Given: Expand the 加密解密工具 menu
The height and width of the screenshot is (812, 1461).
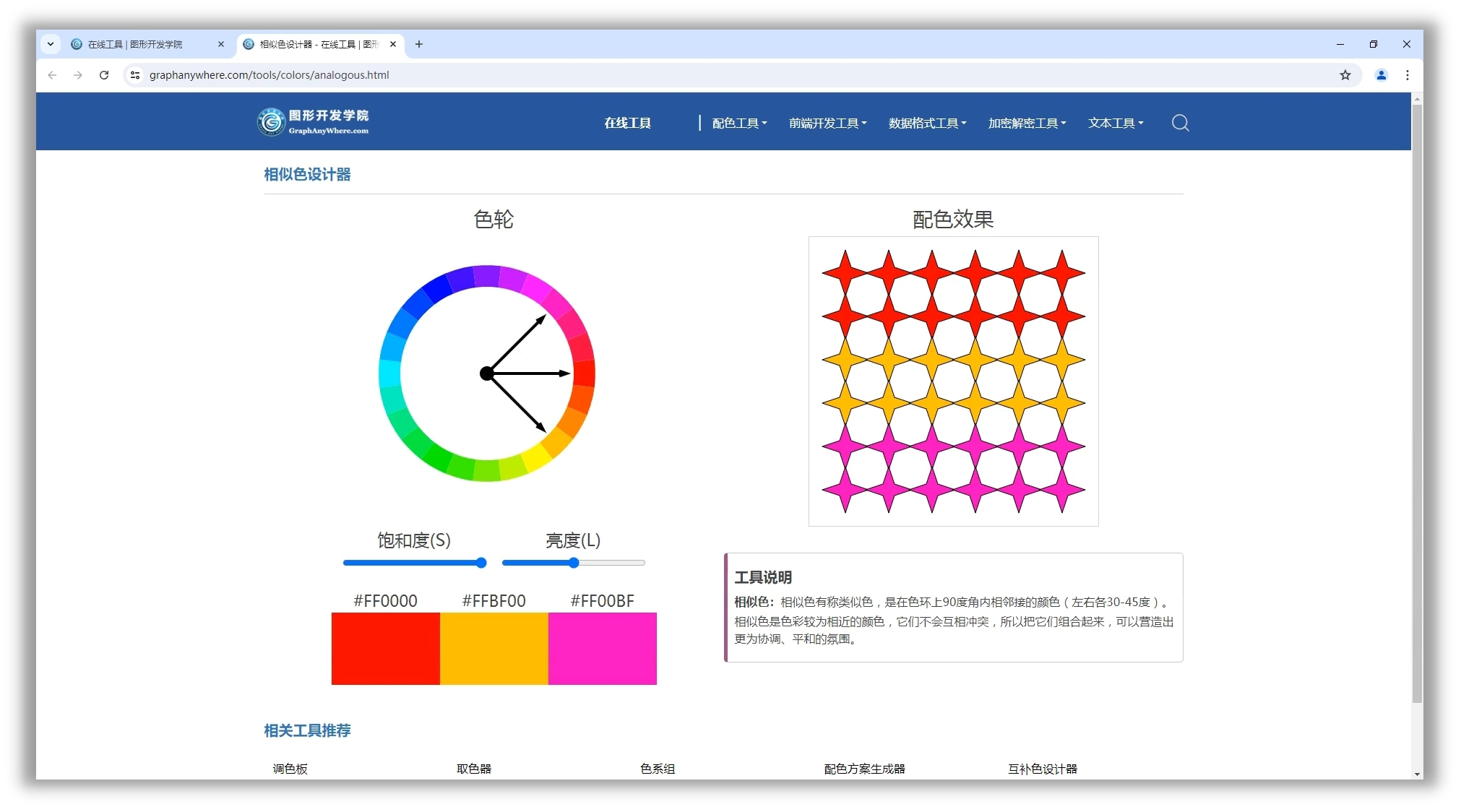Looking at the screenshot, I should (1027, 124).
